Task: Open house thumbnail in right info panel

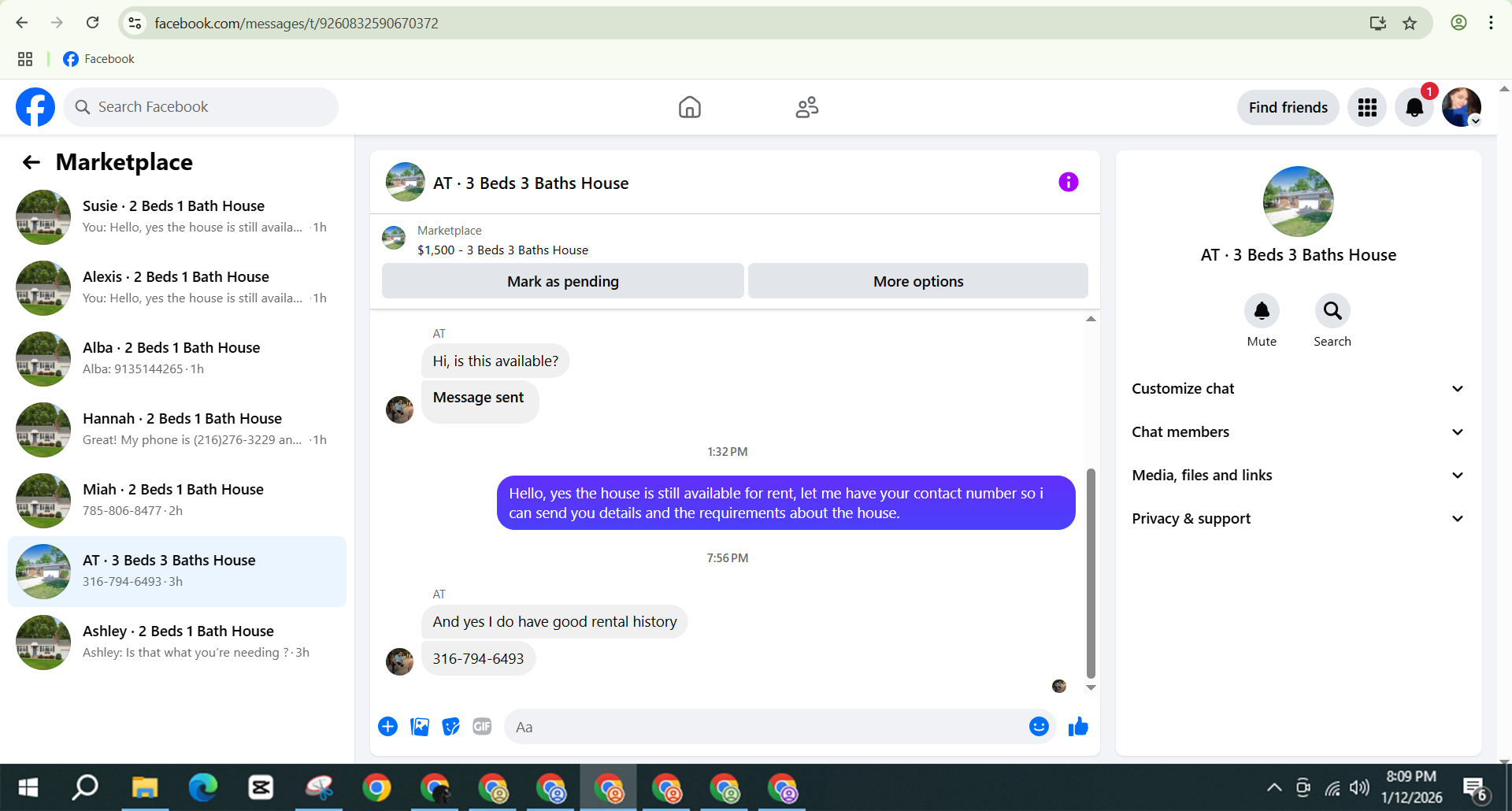Action: 1298,202
